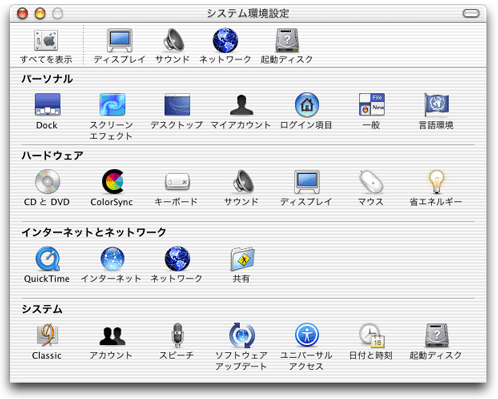This screenshot has height=399, width=498.
Task: Open ソフトウェアアップデート preferences icon
Action: point(242,335)
